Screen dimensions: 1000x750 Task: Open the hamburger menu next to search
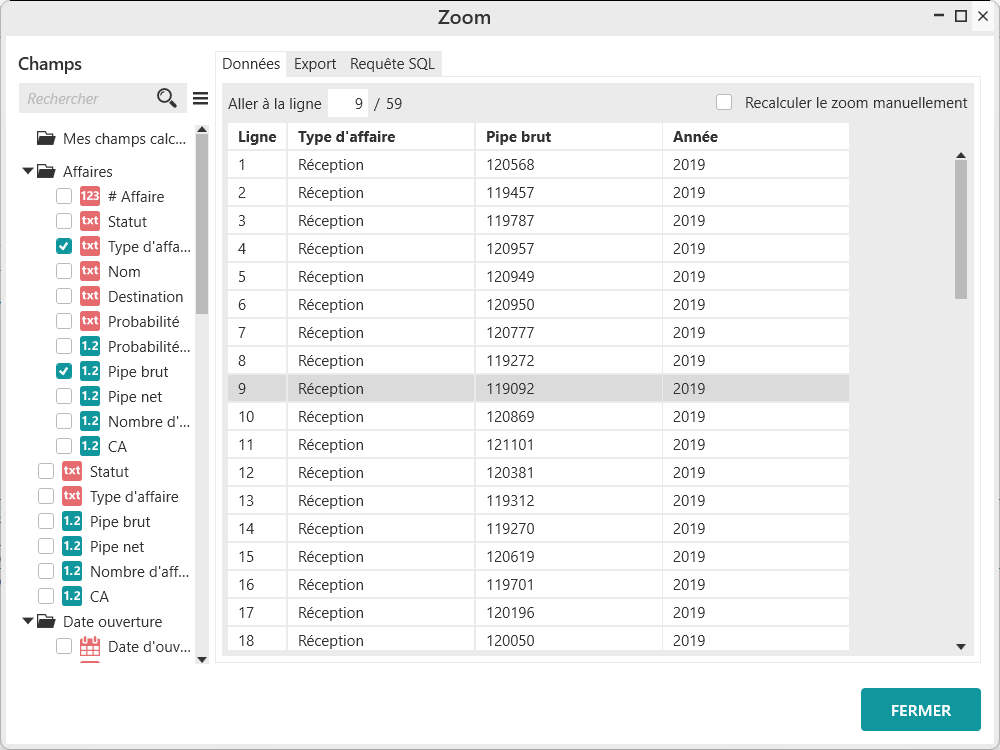pyautogui.click(x=200, y=98)
